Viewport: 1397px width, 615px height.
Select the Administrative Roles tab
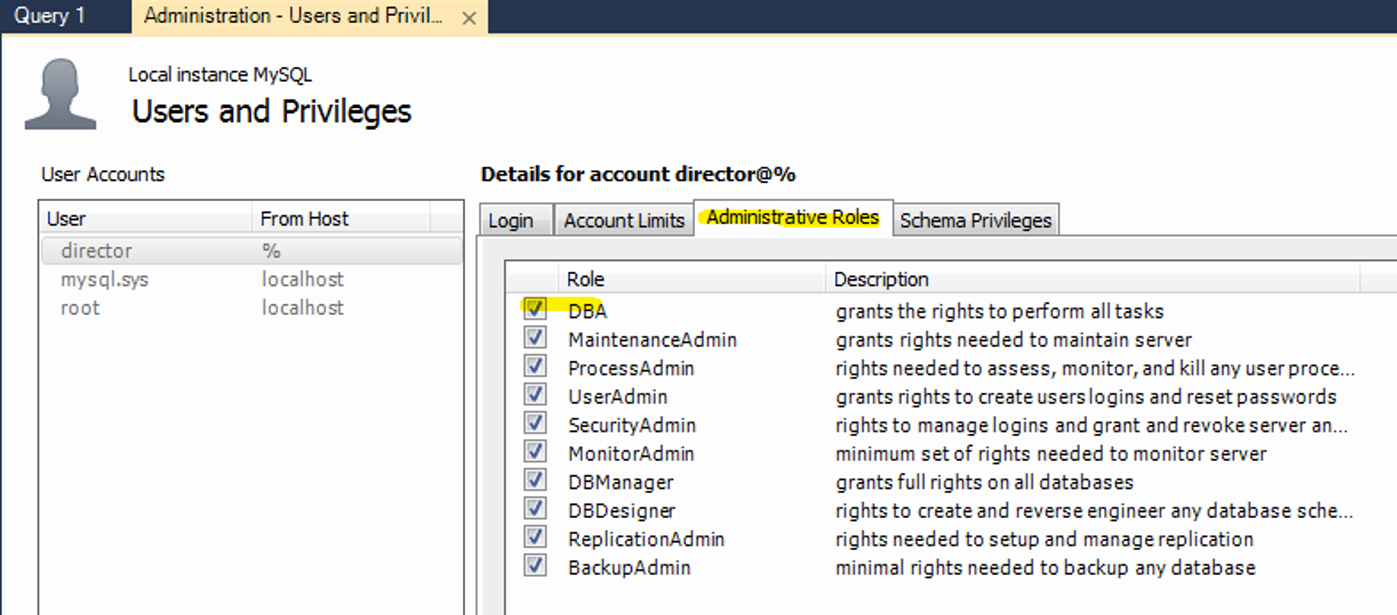pos(793,217)
